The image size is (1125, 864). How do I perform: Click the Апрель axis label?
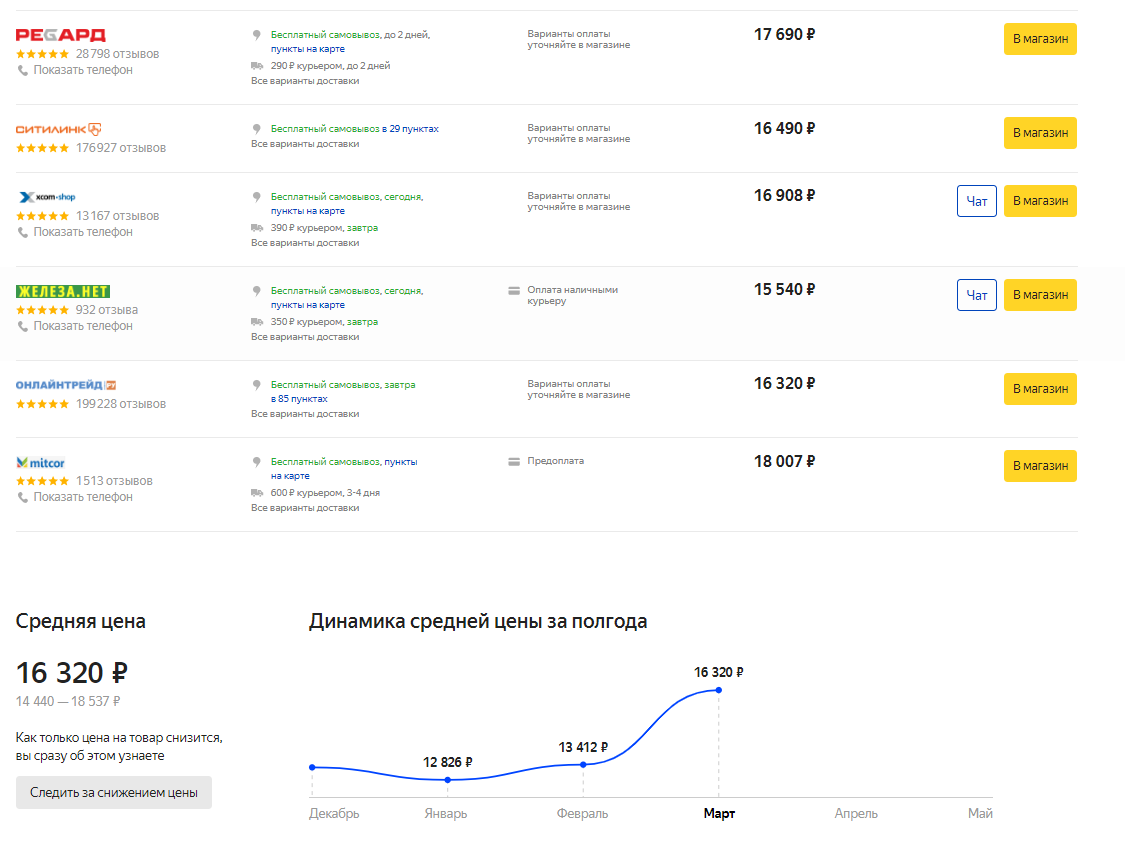tap(856, 814)
